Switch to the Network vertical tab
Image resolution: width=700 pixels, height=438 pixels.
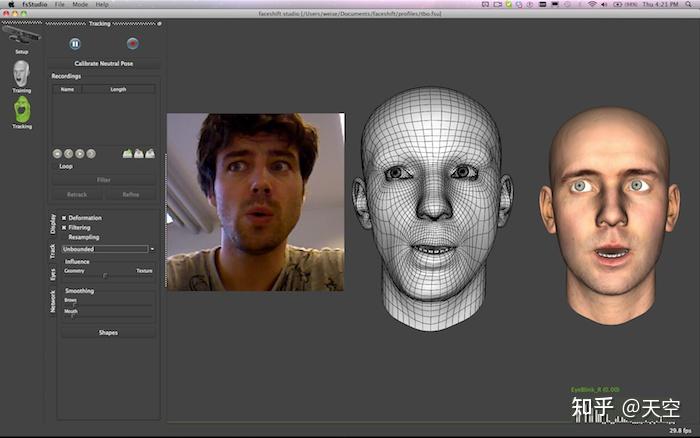click(53, 302)
